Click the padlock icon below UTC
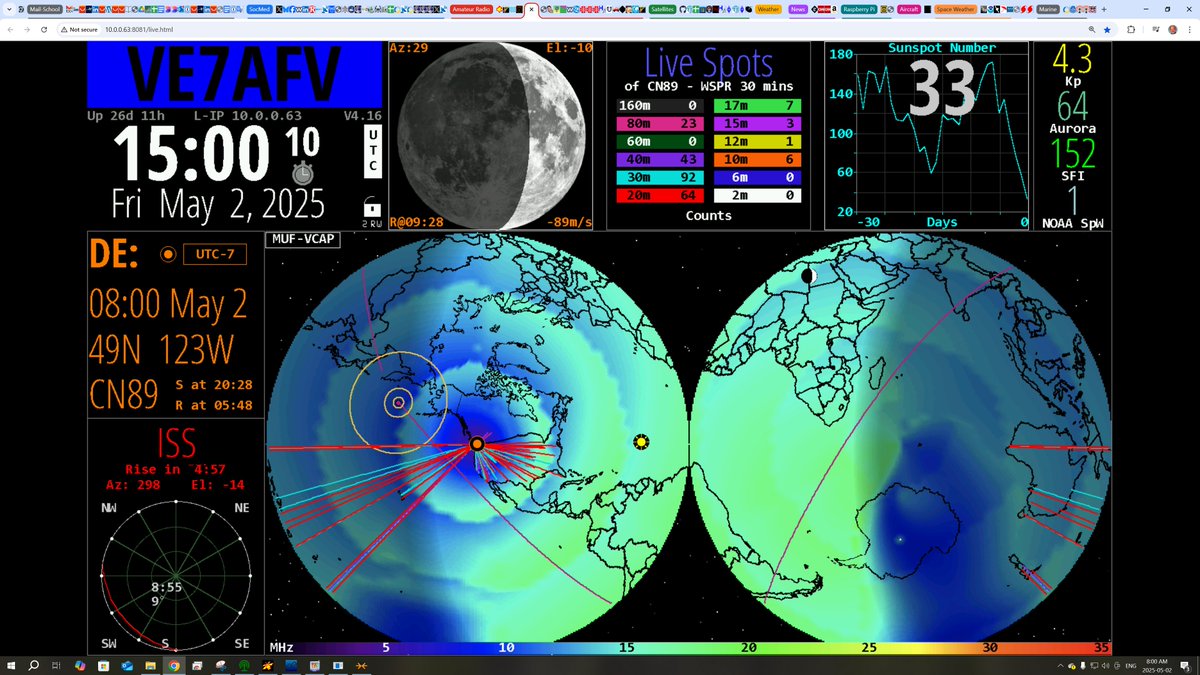Image resolution: width=1200 pixels, height=675 pixels. (x=371, y=206)
